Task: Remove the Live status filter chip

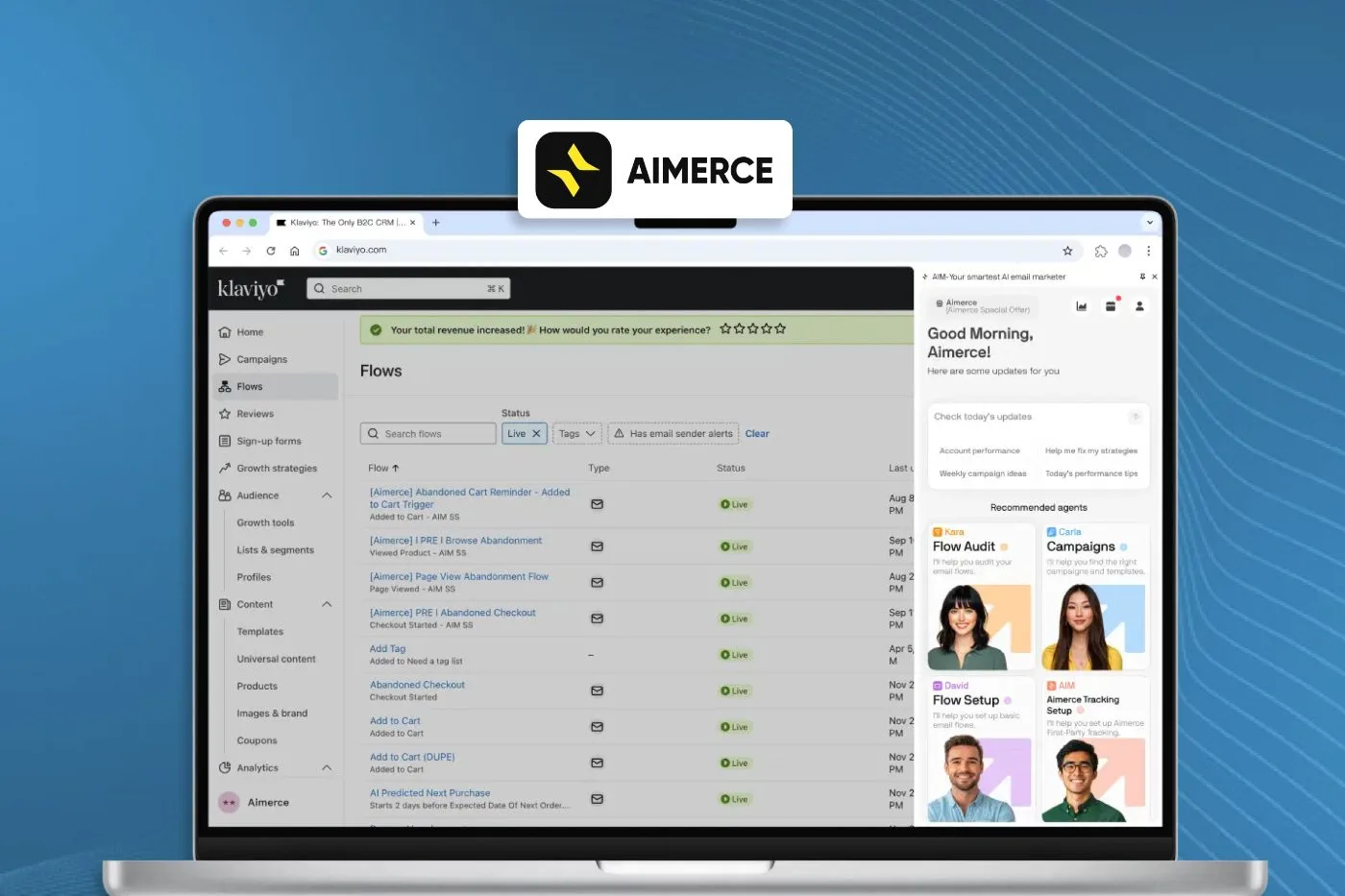Action: [537, 434]
